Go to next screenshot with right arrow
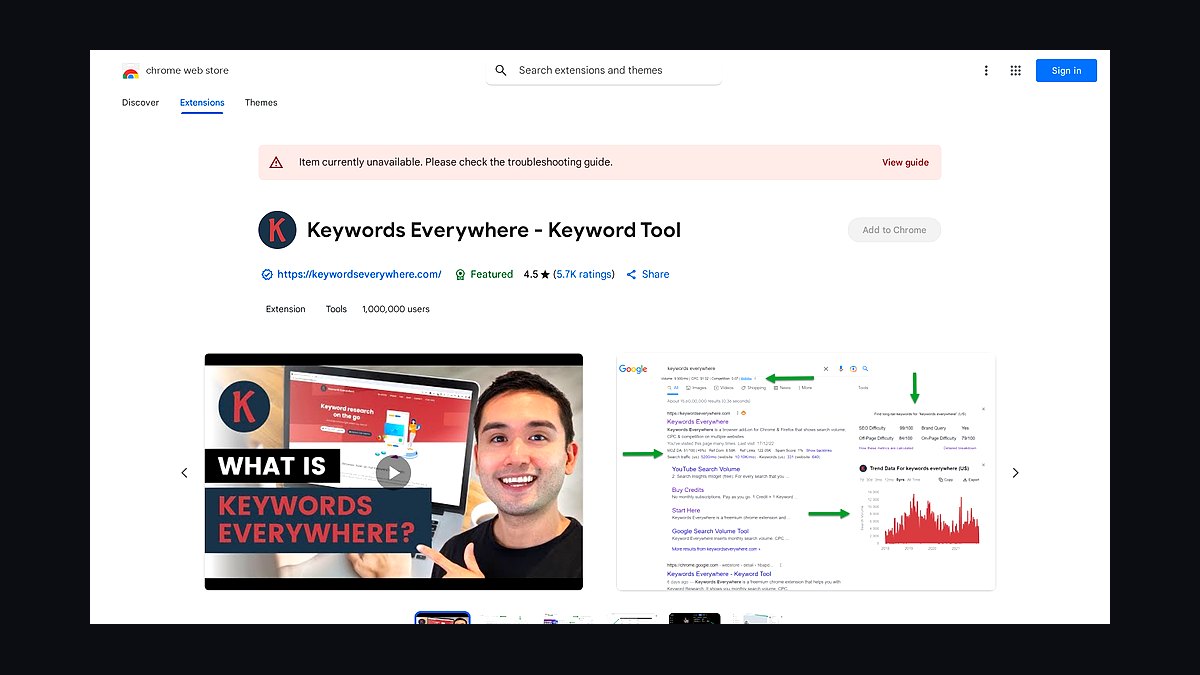Viewport: 1200px width, 675px height. coord(1015,473)
